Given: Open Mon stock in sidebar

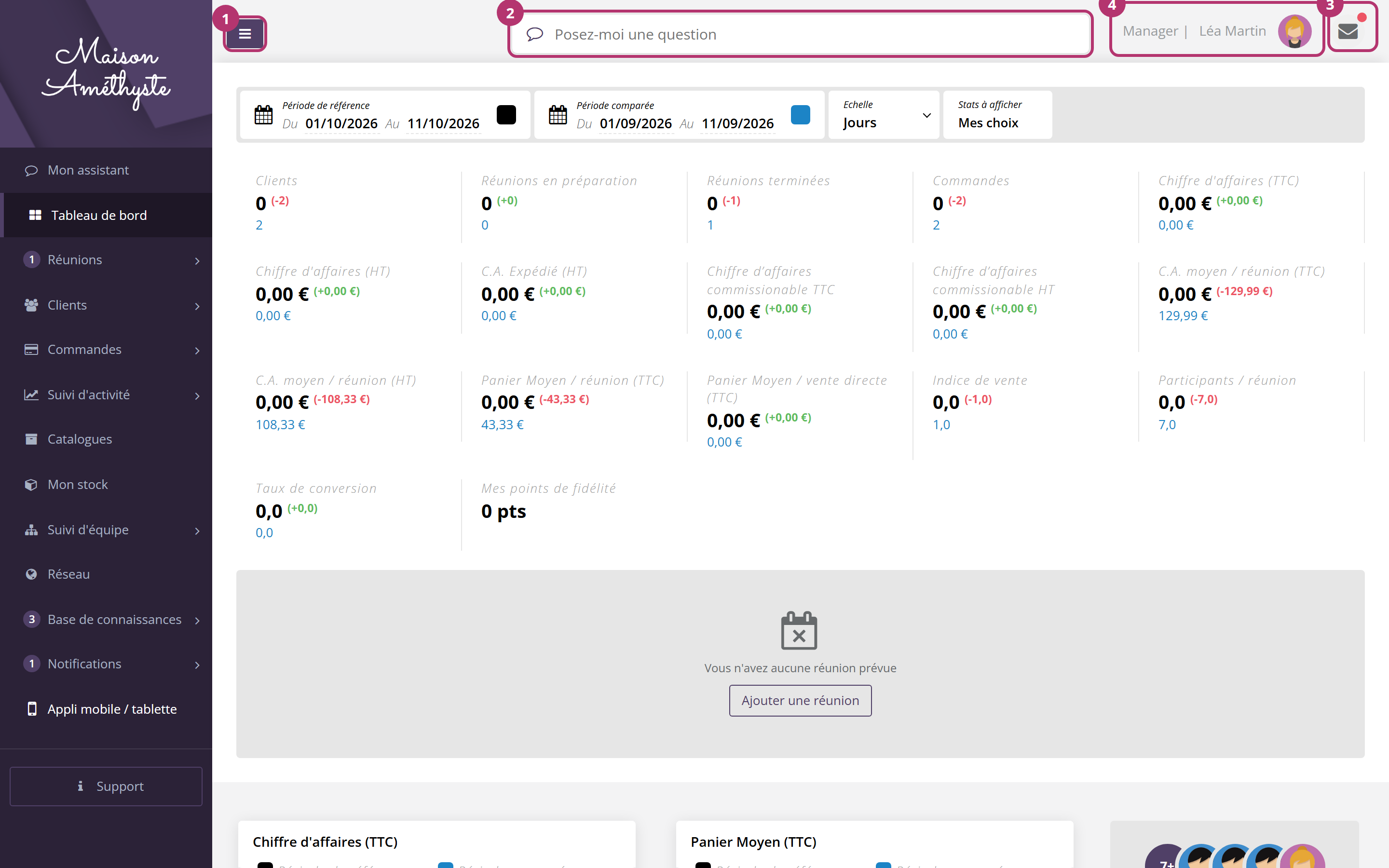Looking at the screenshot, I should pos(106,485).
